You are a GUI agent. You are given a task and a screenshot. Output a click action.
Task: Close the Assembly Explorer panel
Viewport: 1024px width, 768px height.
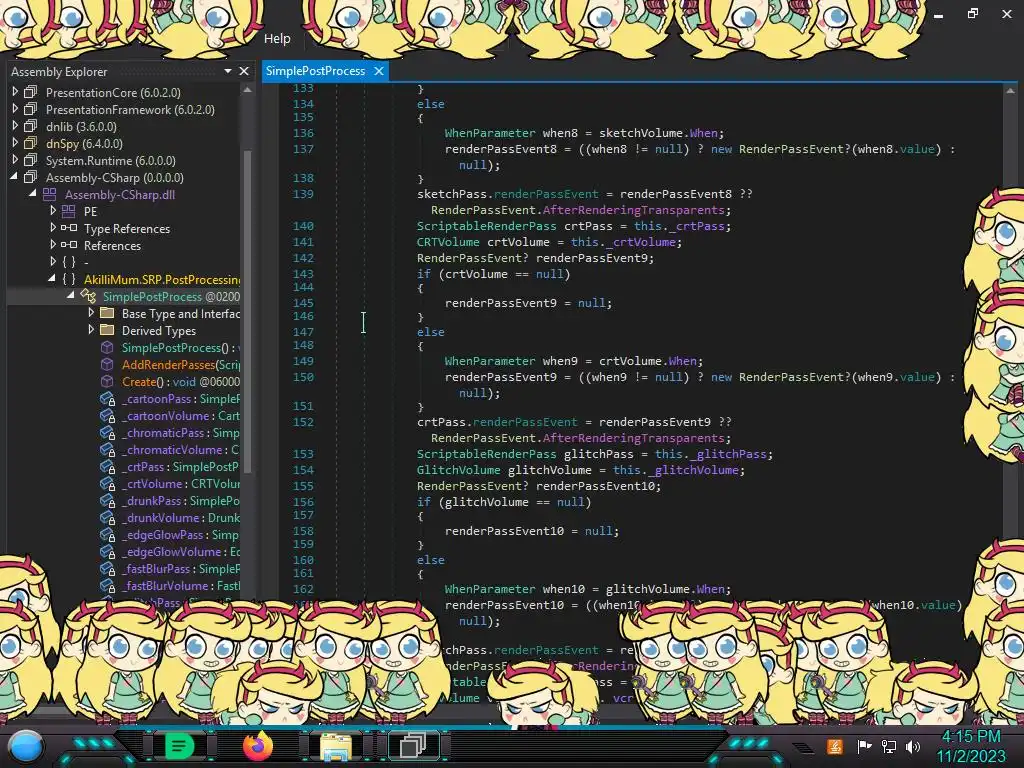(x=244, y=71)
